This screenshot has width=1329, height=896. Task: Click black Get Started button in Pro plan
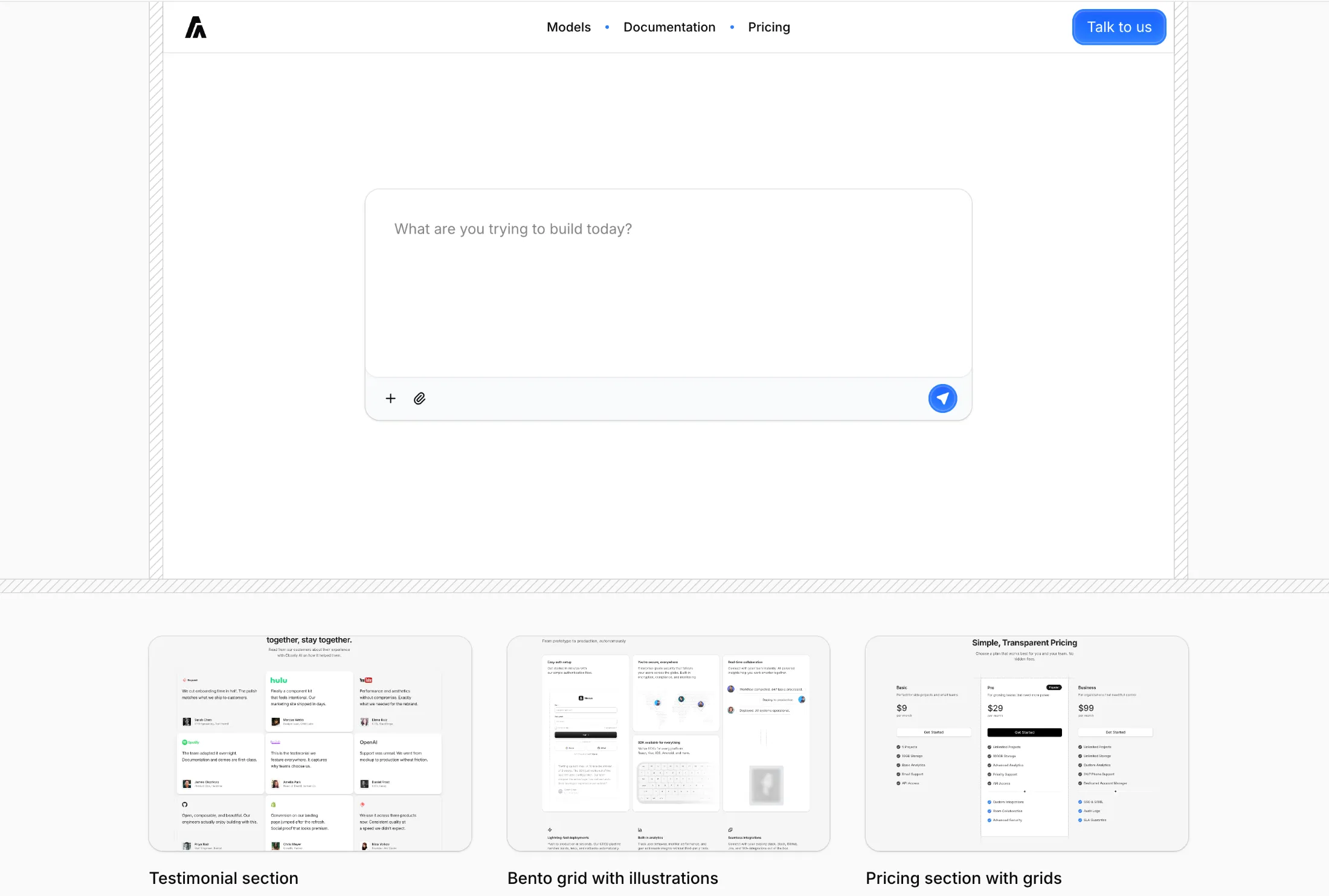[x=1024, y=732]
